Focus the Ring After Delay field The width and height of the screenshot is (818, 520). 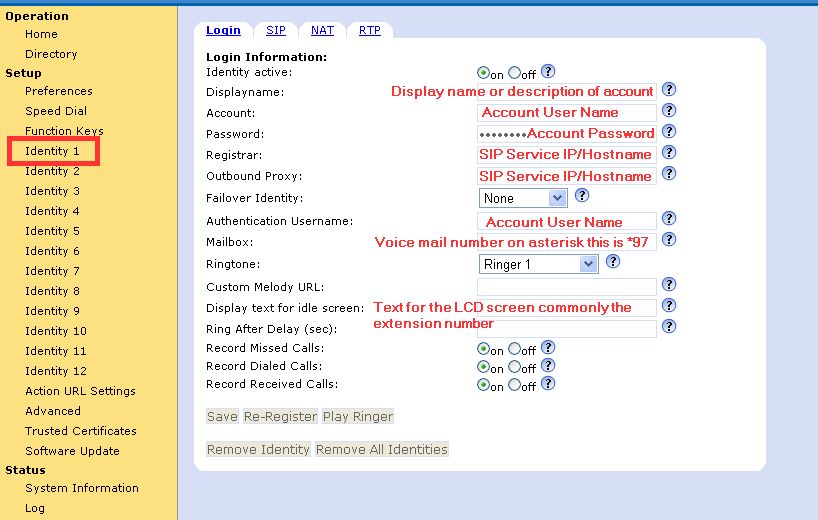tap(567, 329)
